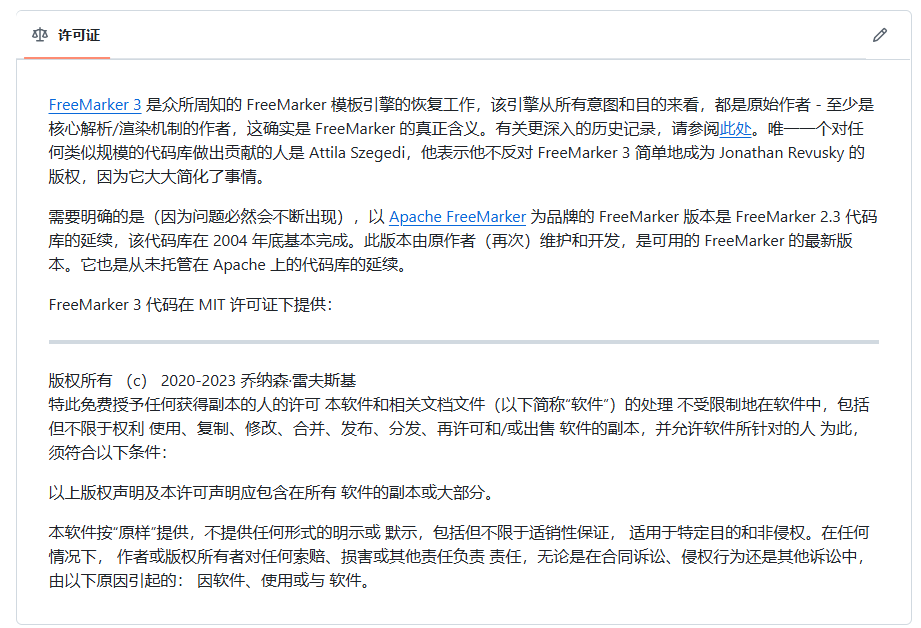Follow the 此处 history link

coord(735,129)
